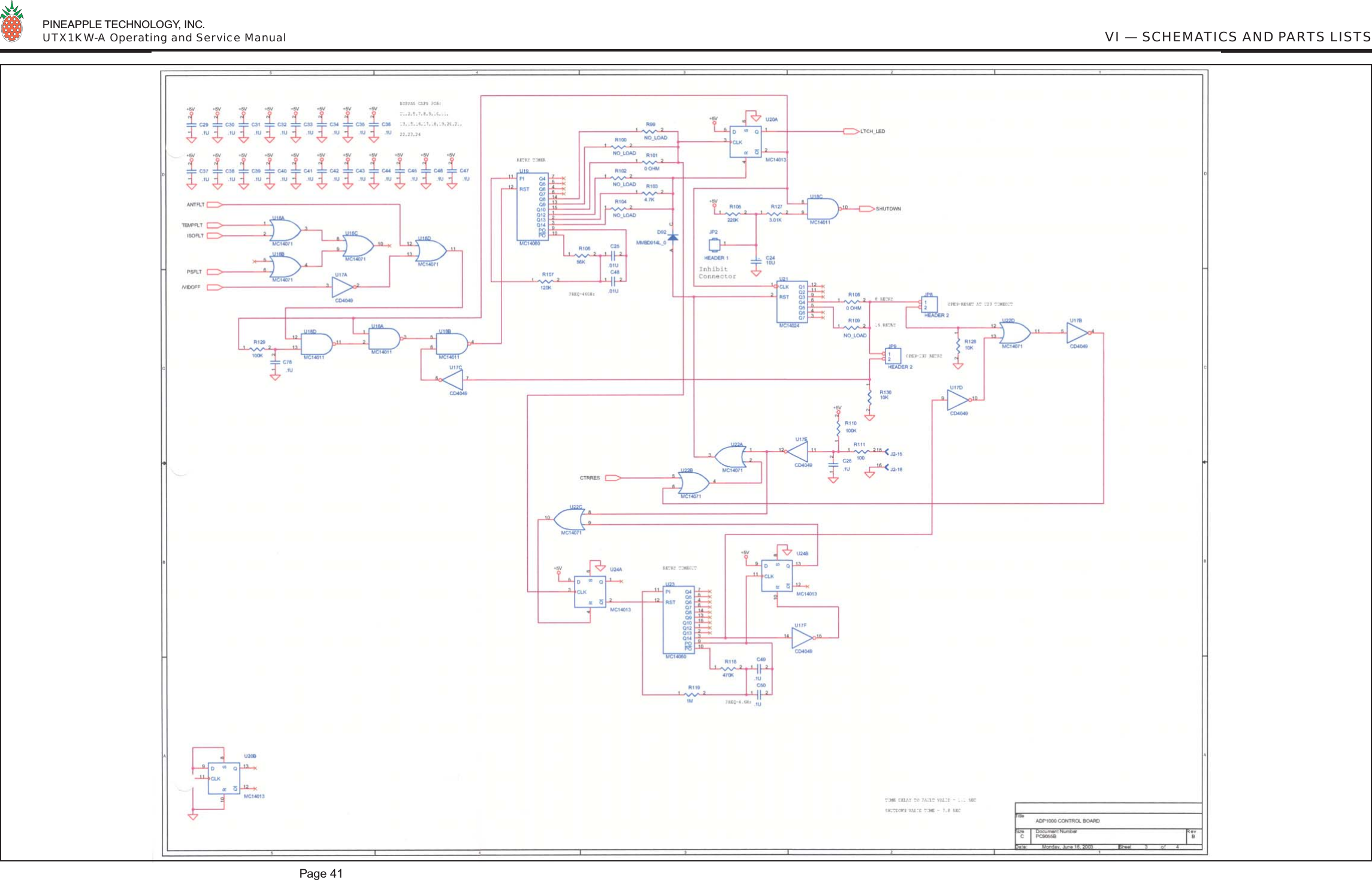Click the 'PINEAPPLE TECHNOLOGY, INC.' header text

123,25
